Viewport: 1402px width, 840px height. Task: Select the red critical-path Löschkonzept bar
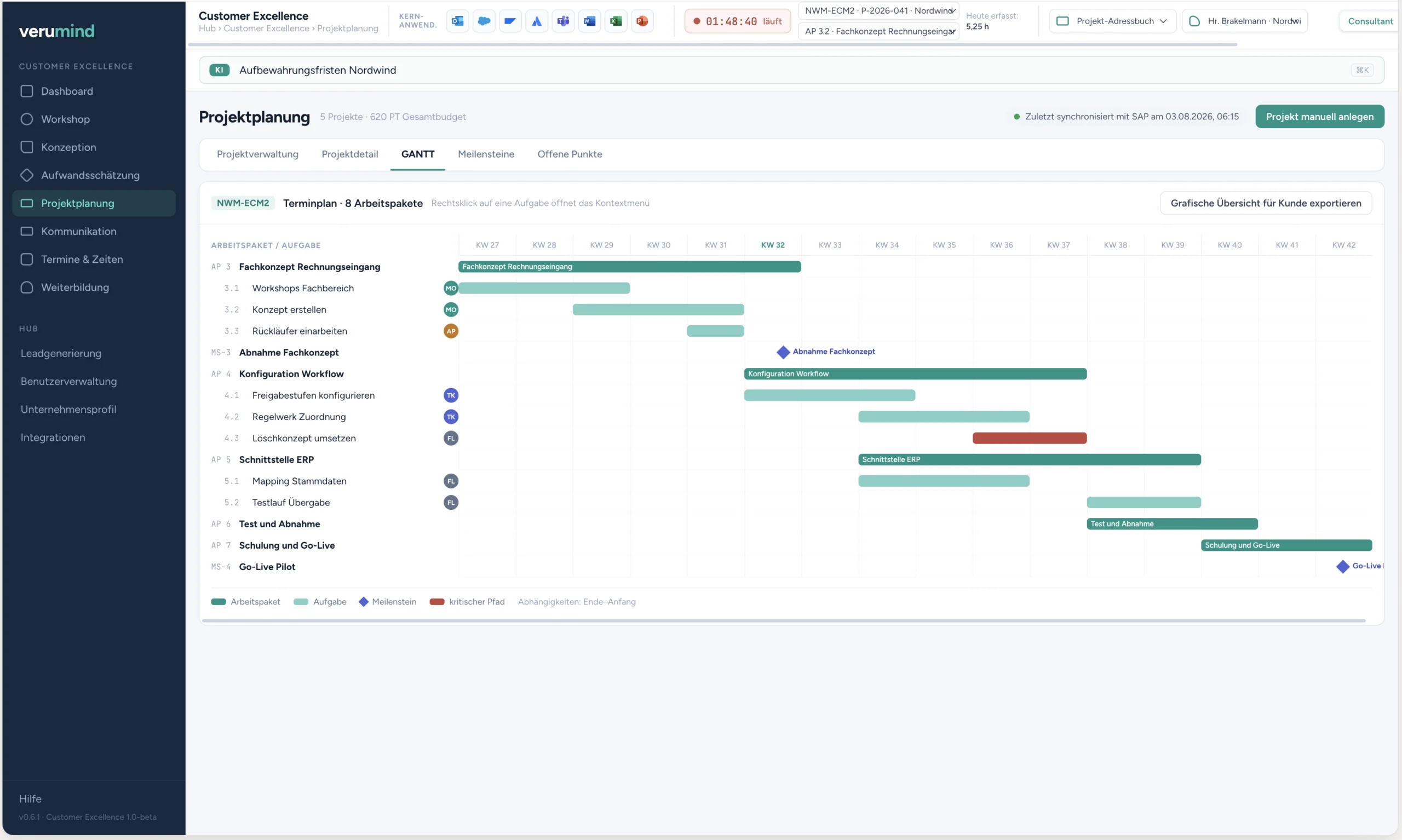(x=1030, y=438)
